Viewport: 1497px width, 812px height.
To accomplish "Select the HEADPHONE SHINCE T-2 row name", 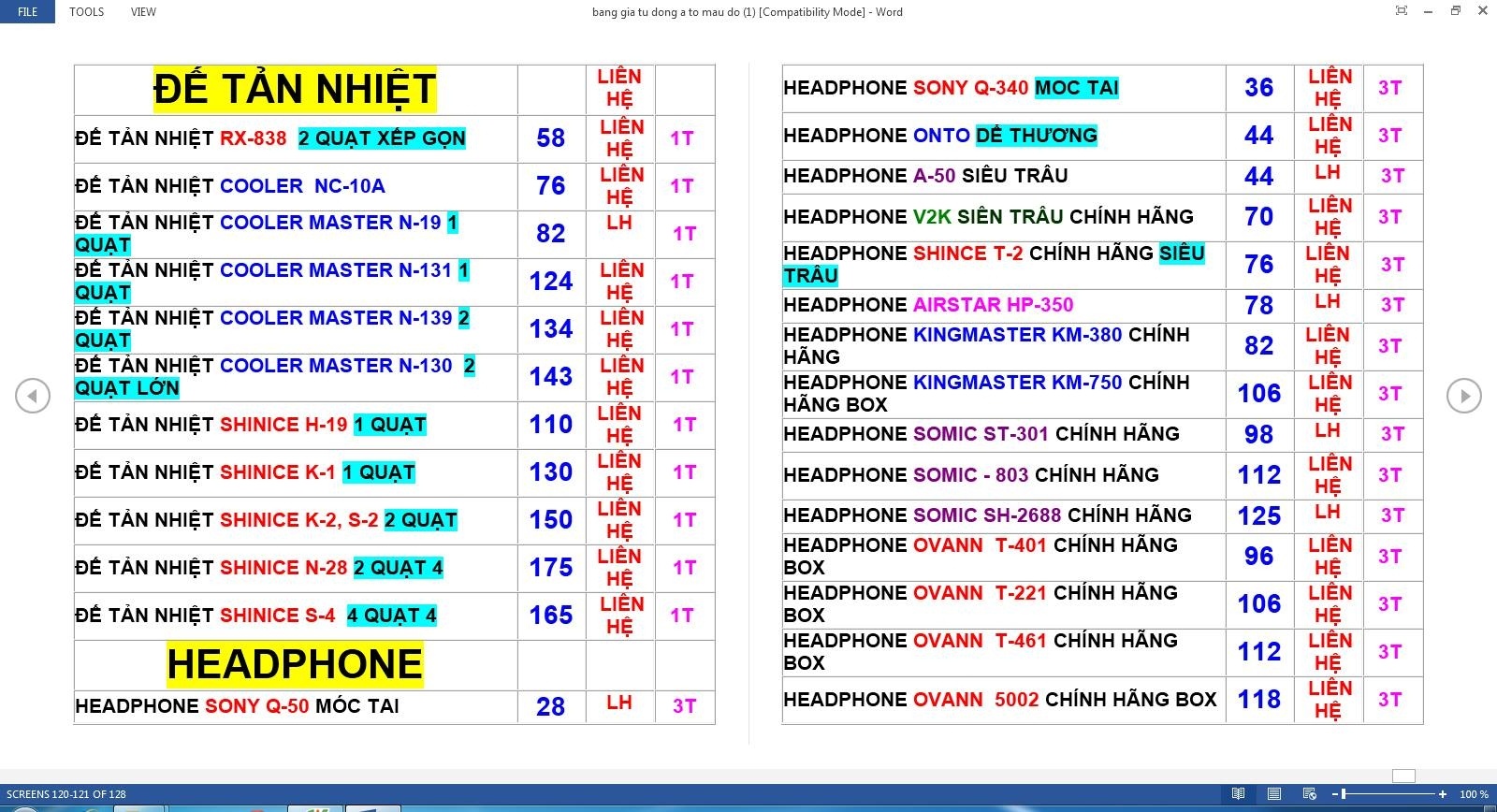I will (994, 265).
